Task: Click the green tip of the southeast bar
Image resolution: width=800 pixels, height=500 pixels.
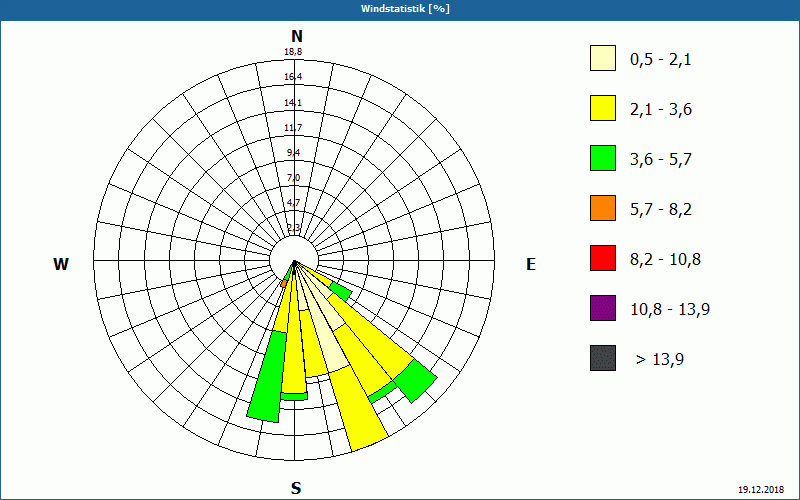Action: (x=416, y=381)
